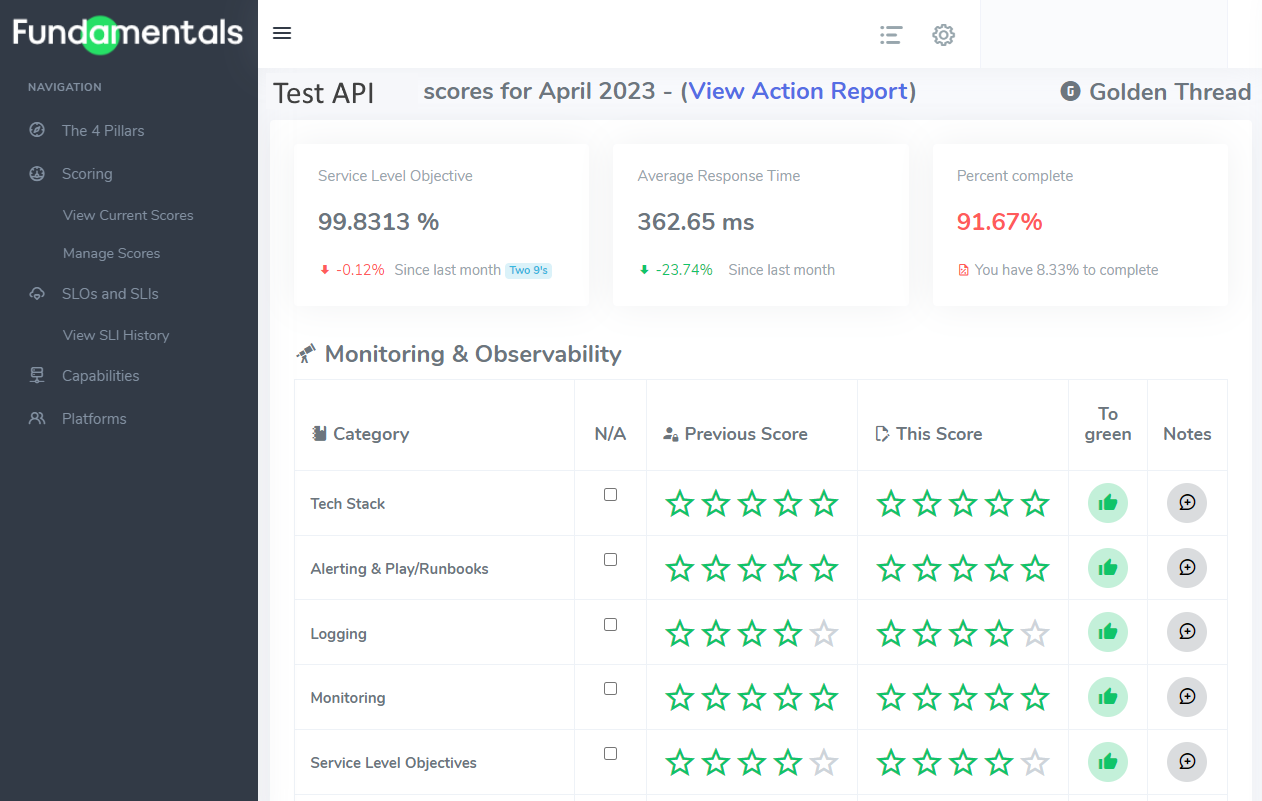Click the To green thumbs-up for Tech Stack
1262x801 pixels.
tap(1107, 503)
